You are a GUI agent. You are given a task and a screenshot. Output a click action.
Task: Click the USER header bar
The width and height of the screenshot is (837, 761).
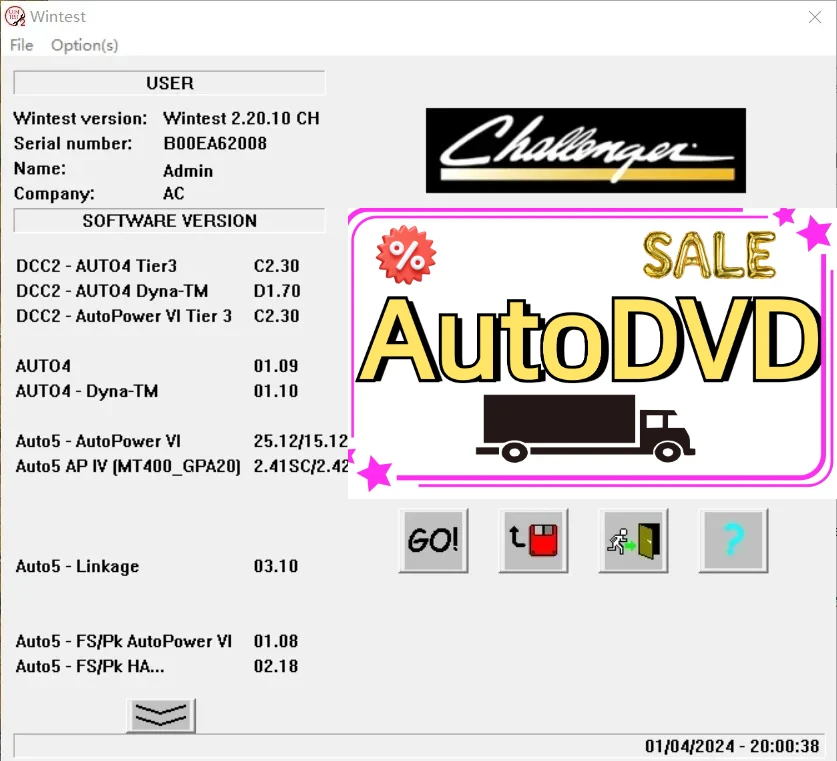pos(169,83)
